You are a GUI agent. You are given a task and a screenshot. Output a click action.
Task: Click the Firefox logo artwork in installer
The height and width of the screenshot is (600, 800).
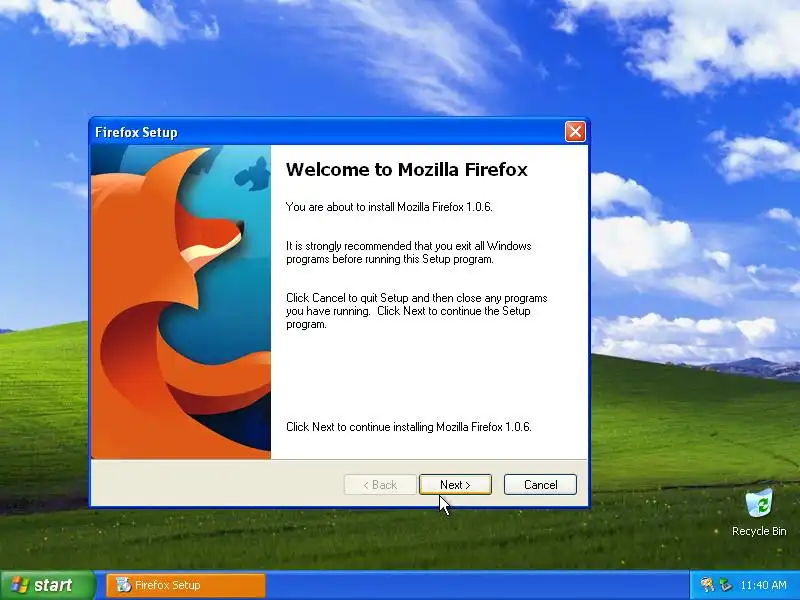[x=181, y=302]
